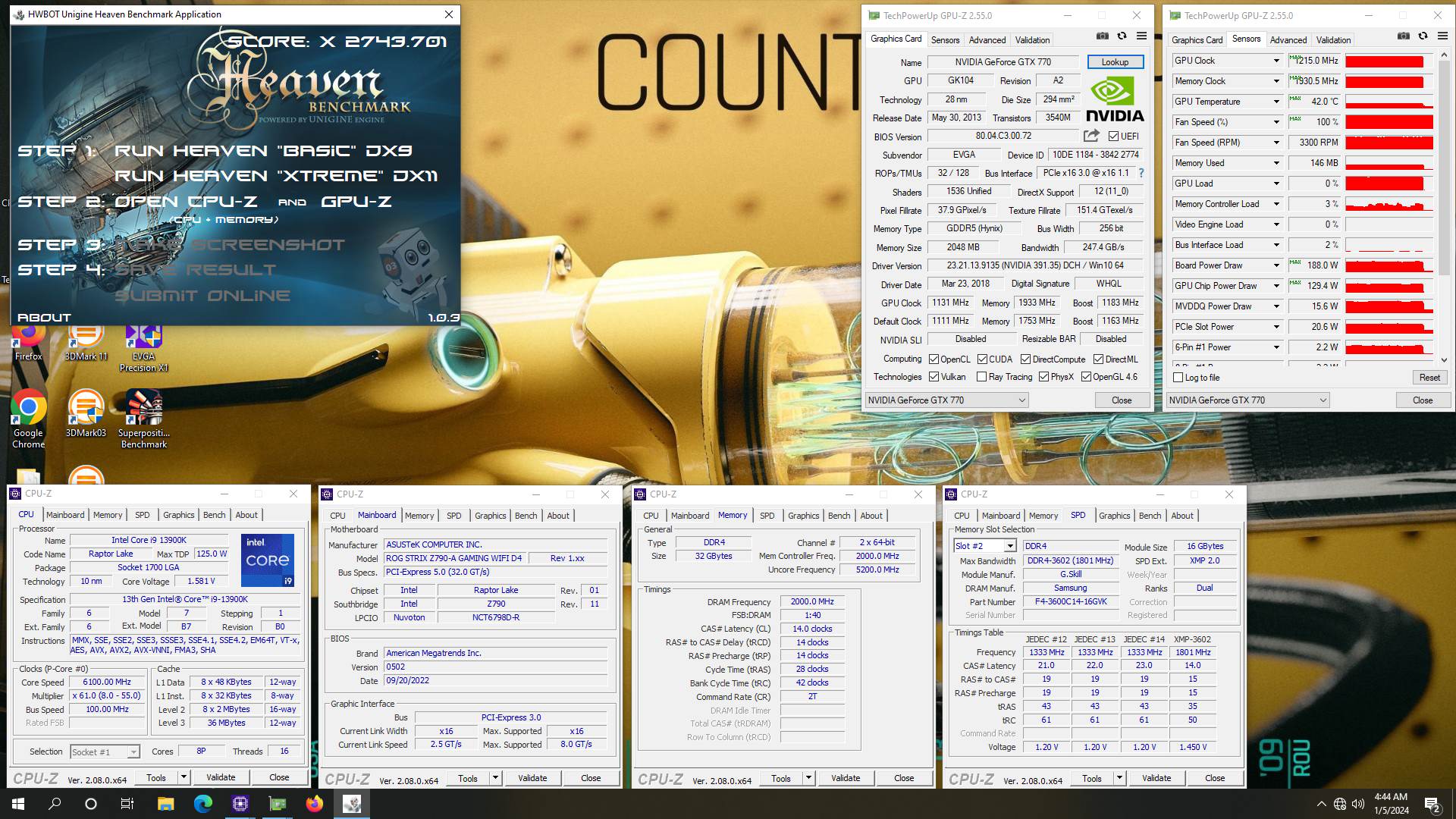
Task: Toggle the CUDA checkbox
Action: [982, 359]
